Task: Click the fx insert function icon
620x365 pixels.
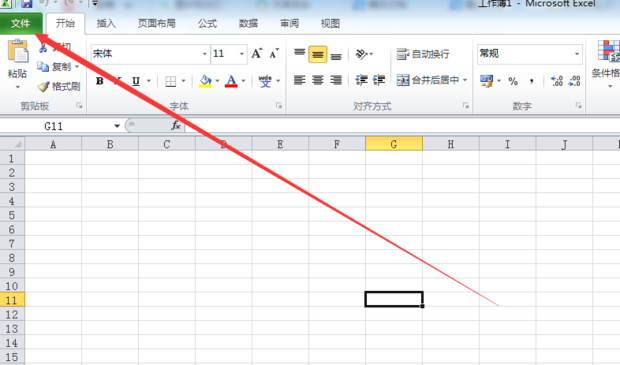Action: [176, 126]
